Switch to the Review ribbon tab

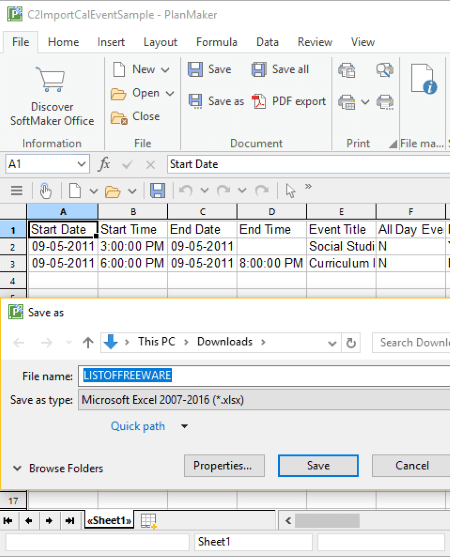315,42
